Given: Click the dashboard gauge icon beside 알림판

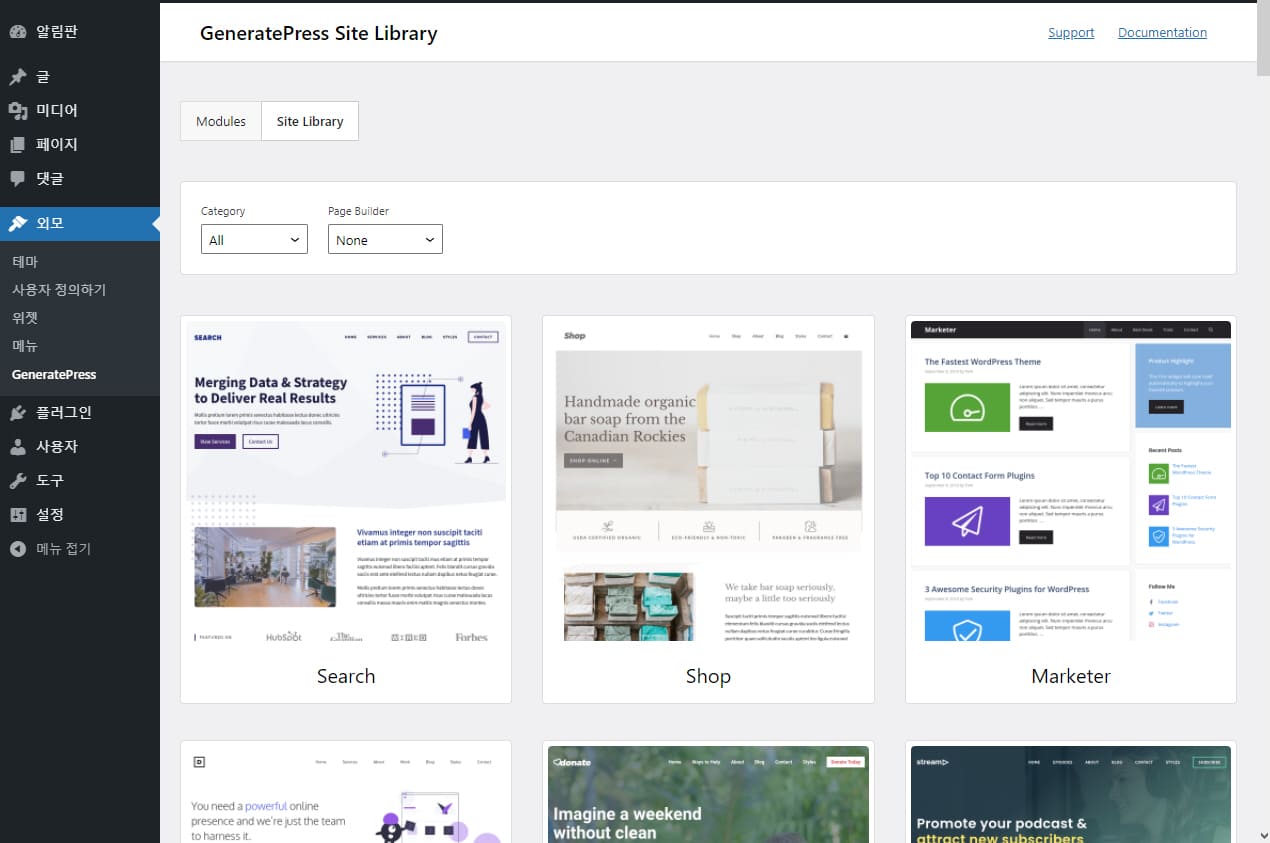Looking at the screenshot, I should [x=18, y=32].
